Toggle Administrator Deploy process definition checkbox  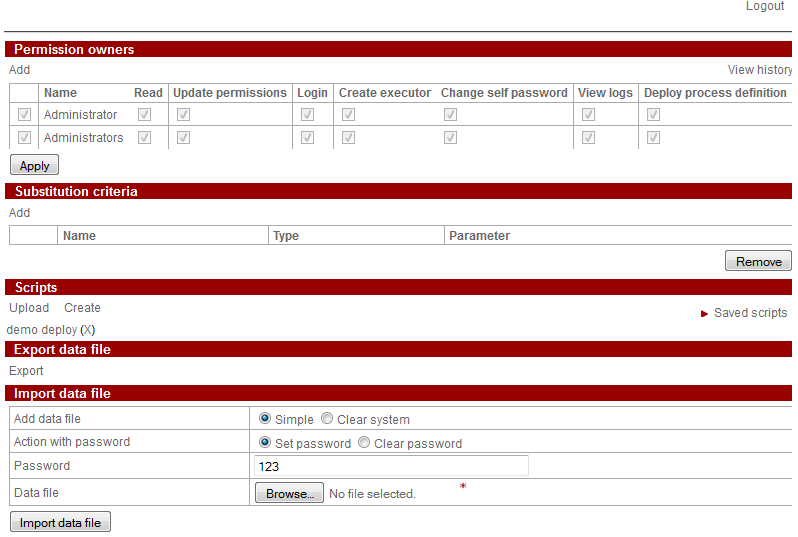(x=653, y=115)
